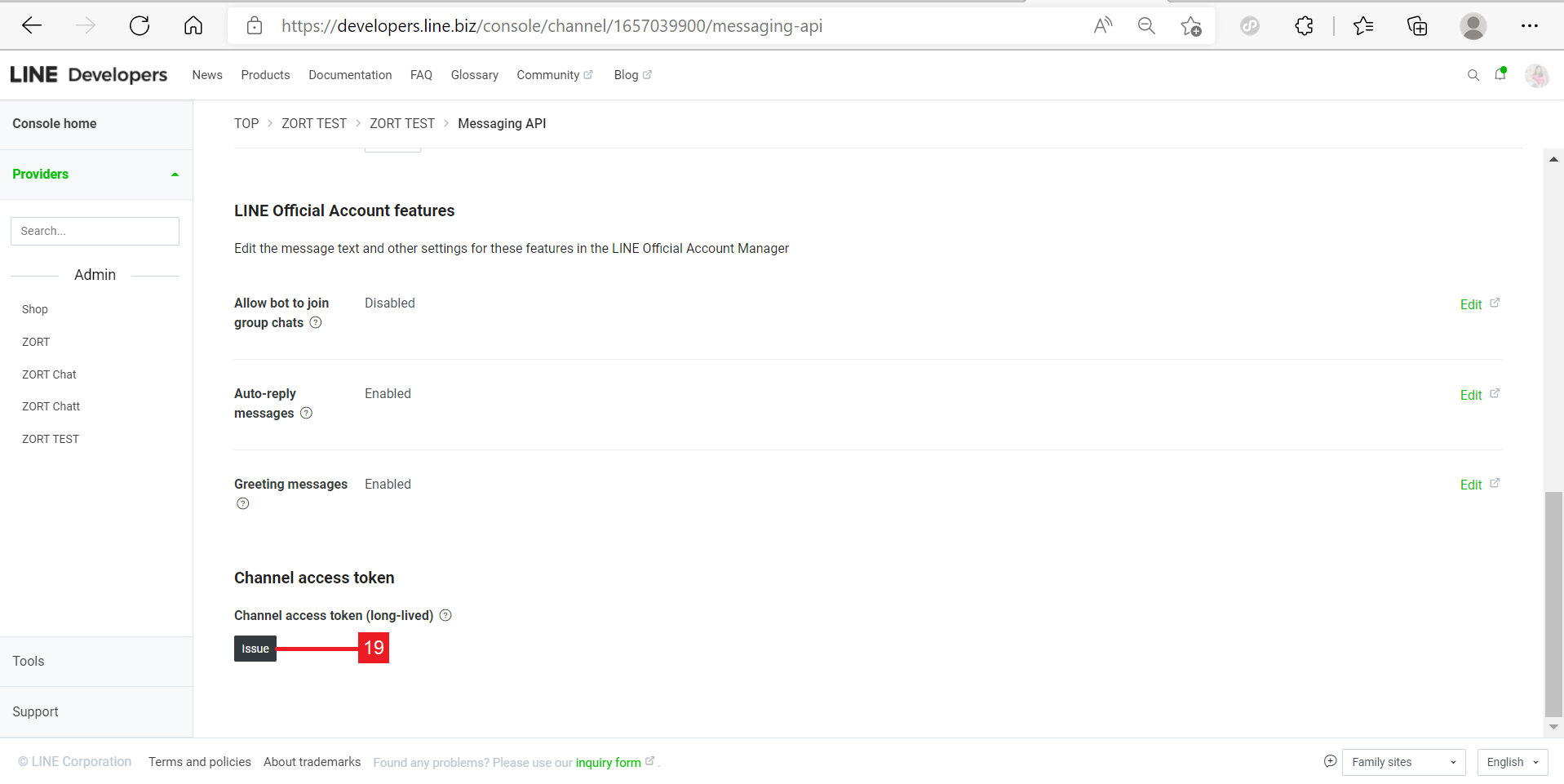Open the browser home page icon
This screenshot has height=784, width=1564.
[193, 26]
